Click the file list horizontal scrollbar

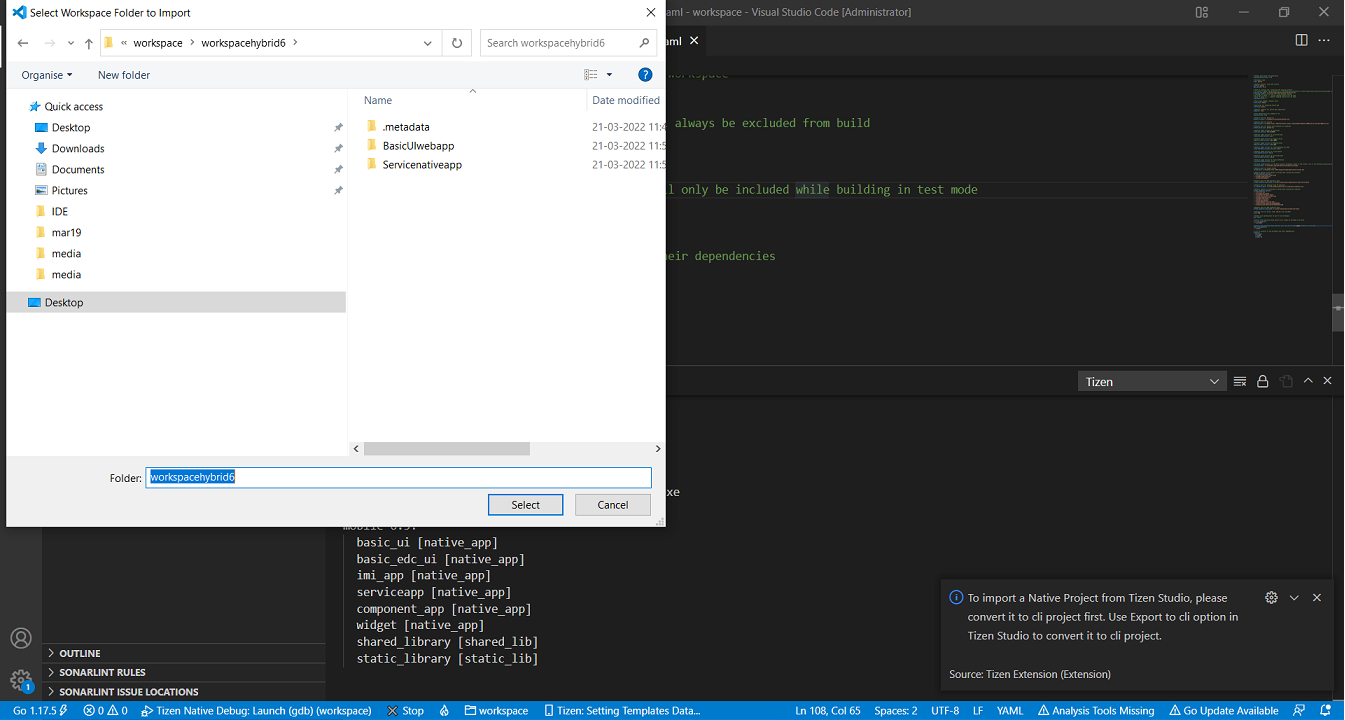pos(446,449)
